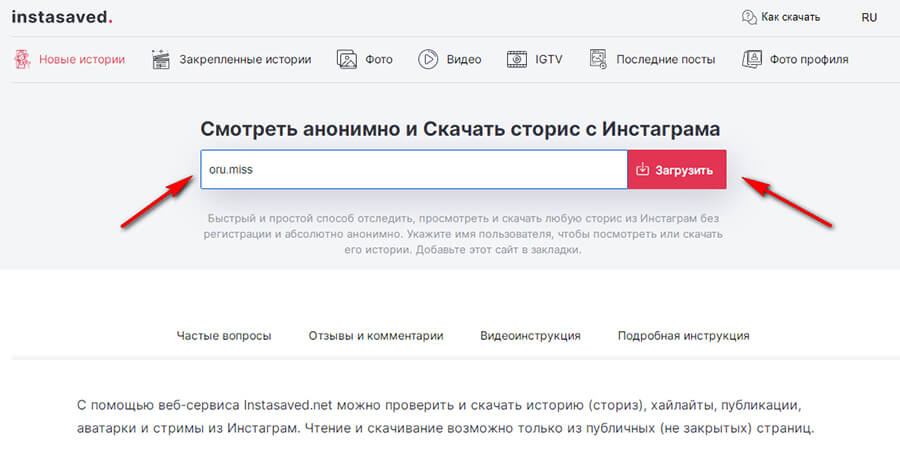This screenshot has height=449, width=900.
Task: Open the Отзывы и комментарии tab
Action: tap(376, 336)
